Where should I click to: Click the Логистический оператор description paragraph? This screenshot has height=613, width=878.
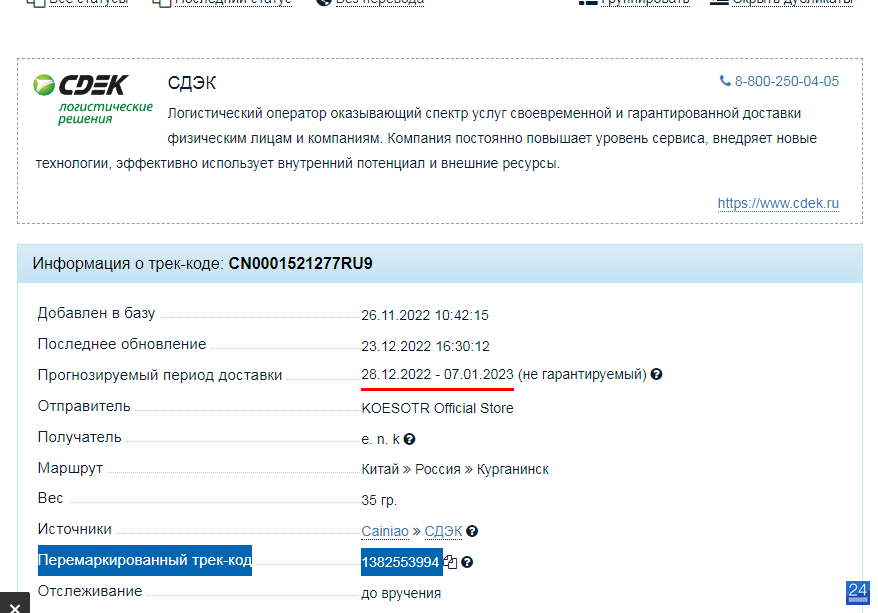tap(427, 138)
